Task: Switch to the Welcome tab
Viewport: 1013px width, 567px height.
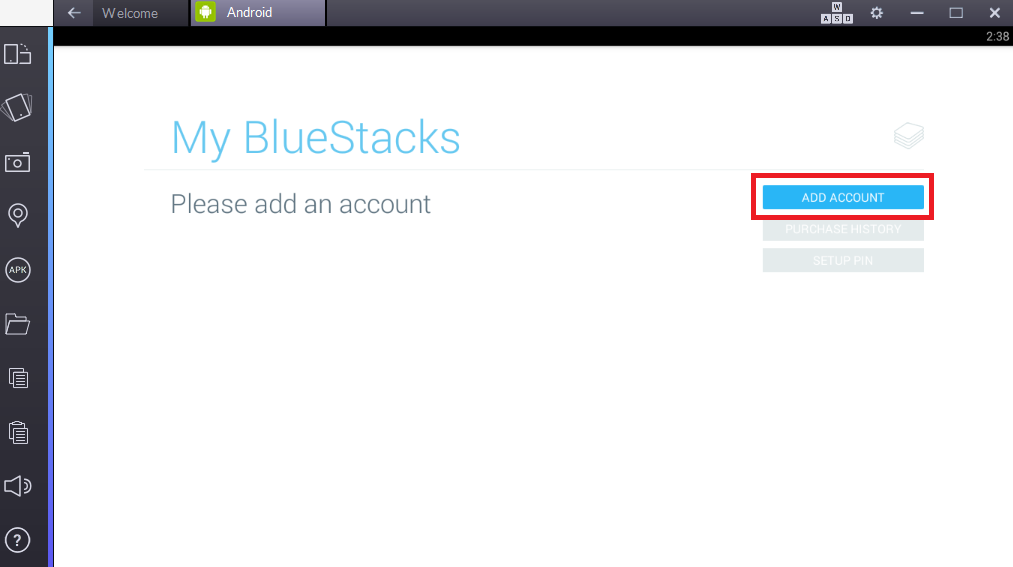Action: [130, 13]
